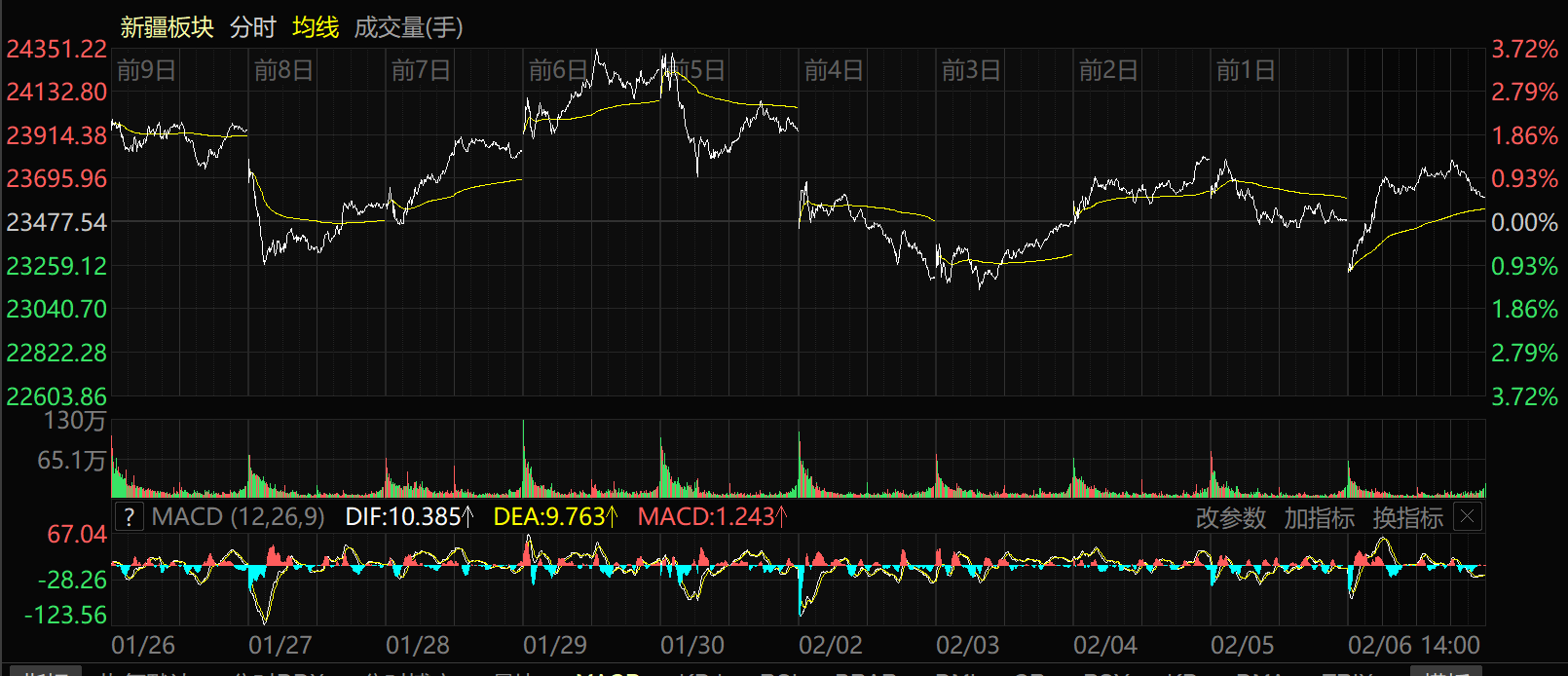Click the 成交量(手) volume legend label
Viewport: 1568px width, 676px height.
coord(408,27)
